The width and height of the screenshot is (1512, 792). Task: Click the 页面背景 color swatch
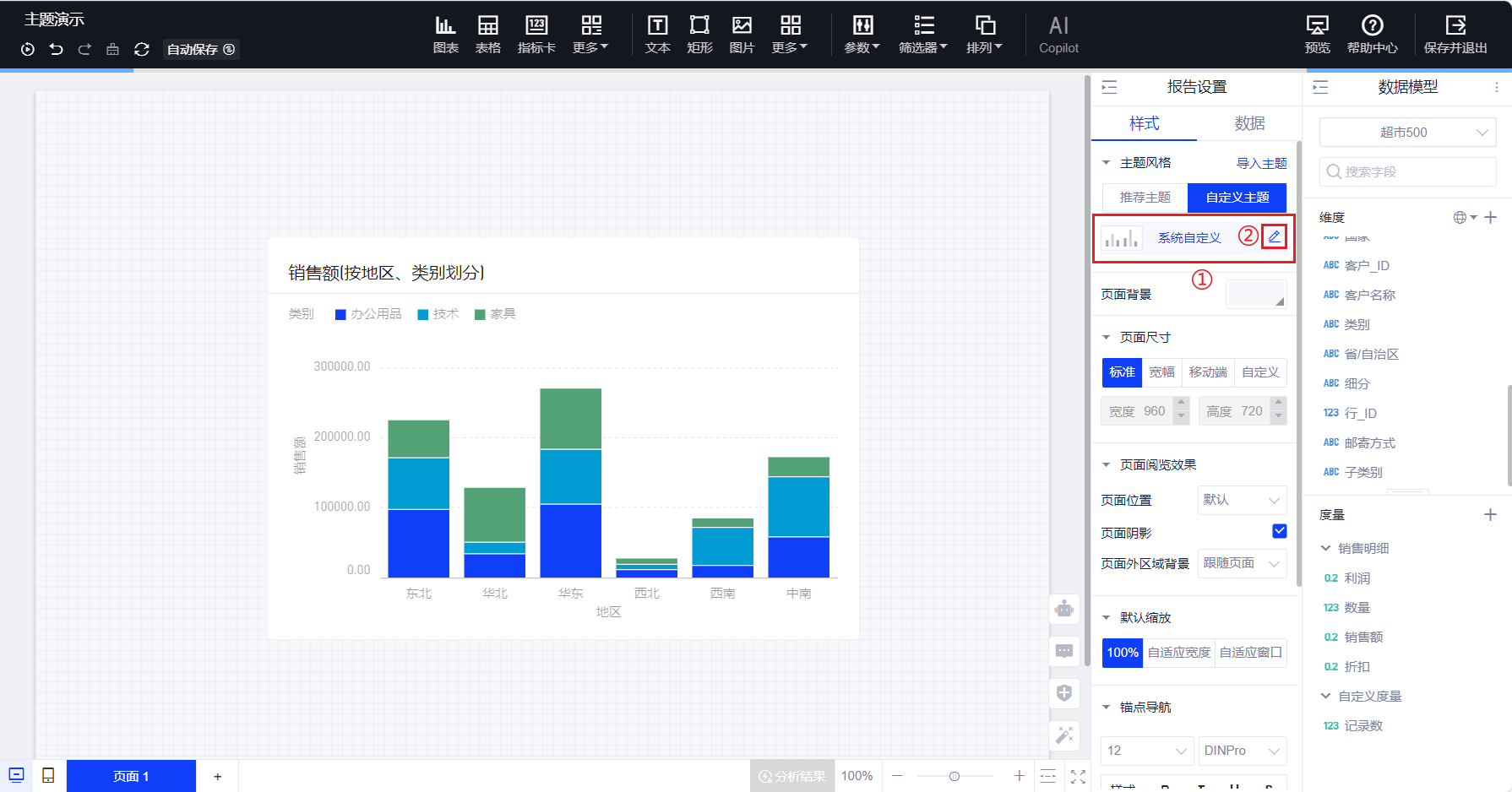coord(1256,294)
